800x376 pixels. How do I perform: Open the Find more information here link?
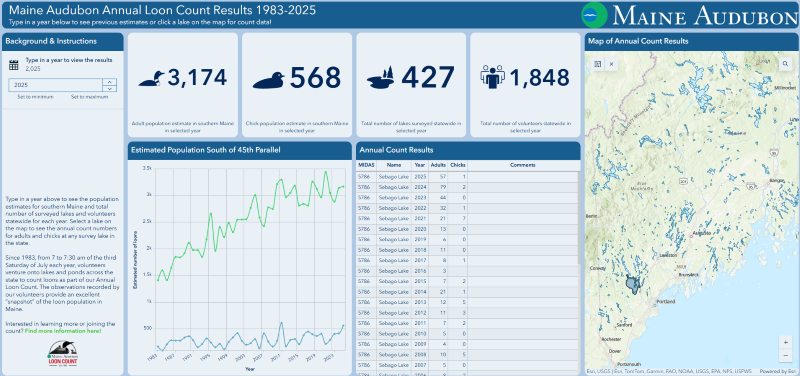[63, 331]
